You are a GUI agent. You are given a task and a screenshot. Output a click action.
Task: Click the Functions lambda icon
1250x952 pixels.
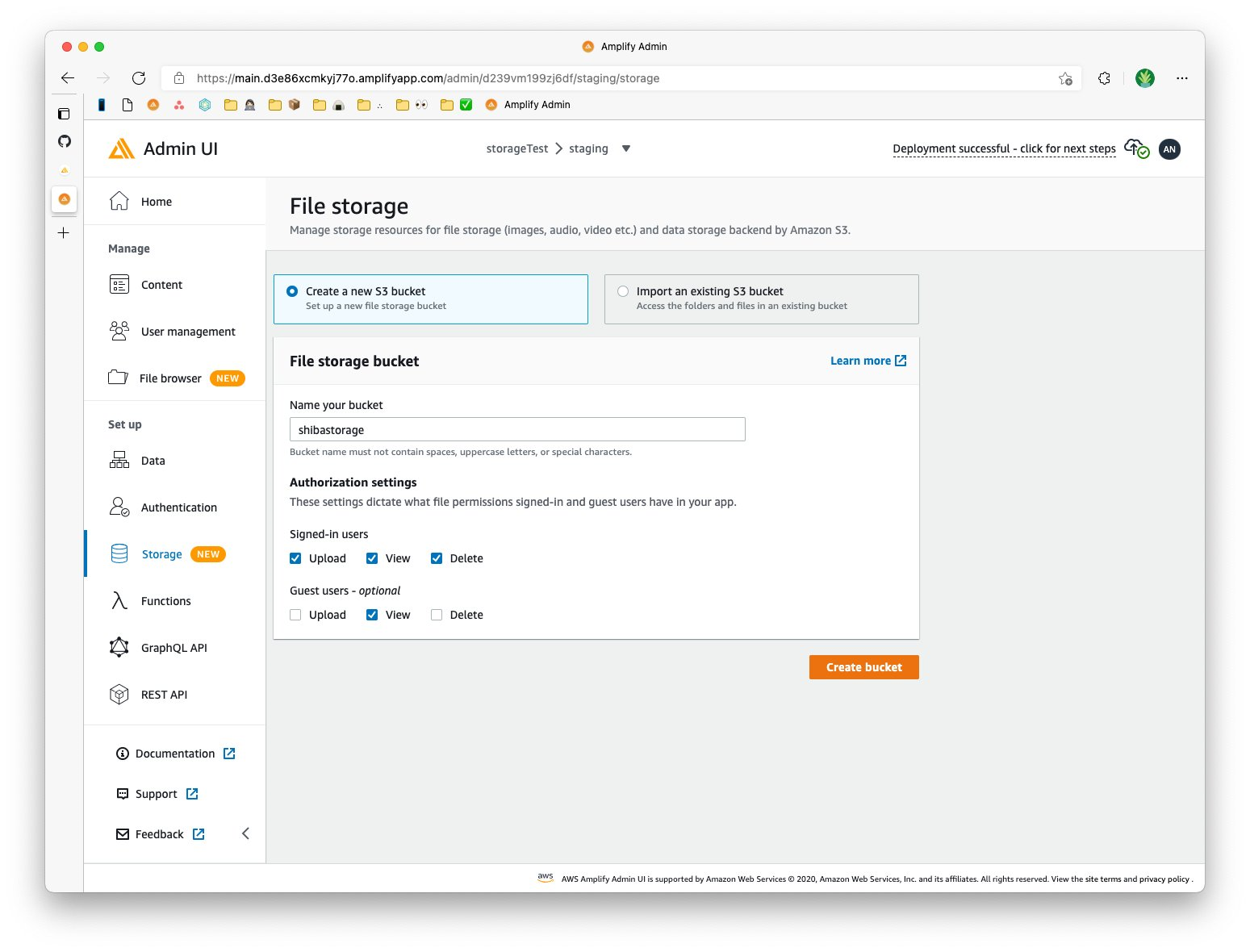(119, 600)
